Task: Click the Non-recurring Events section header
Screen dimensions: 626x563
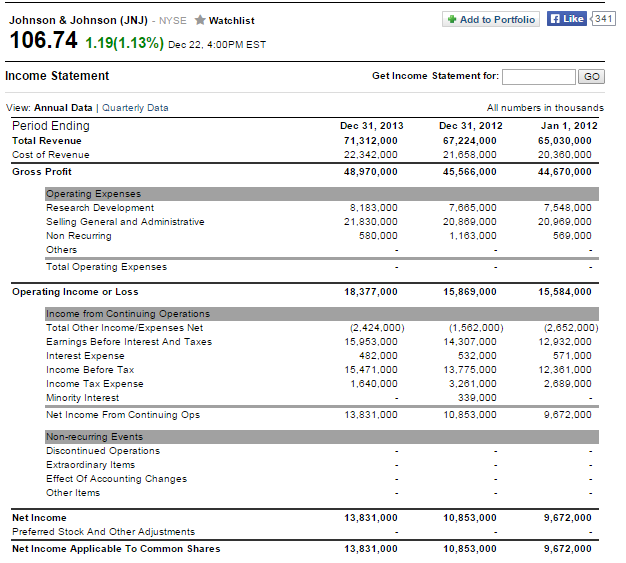Action: coord(322,437)
